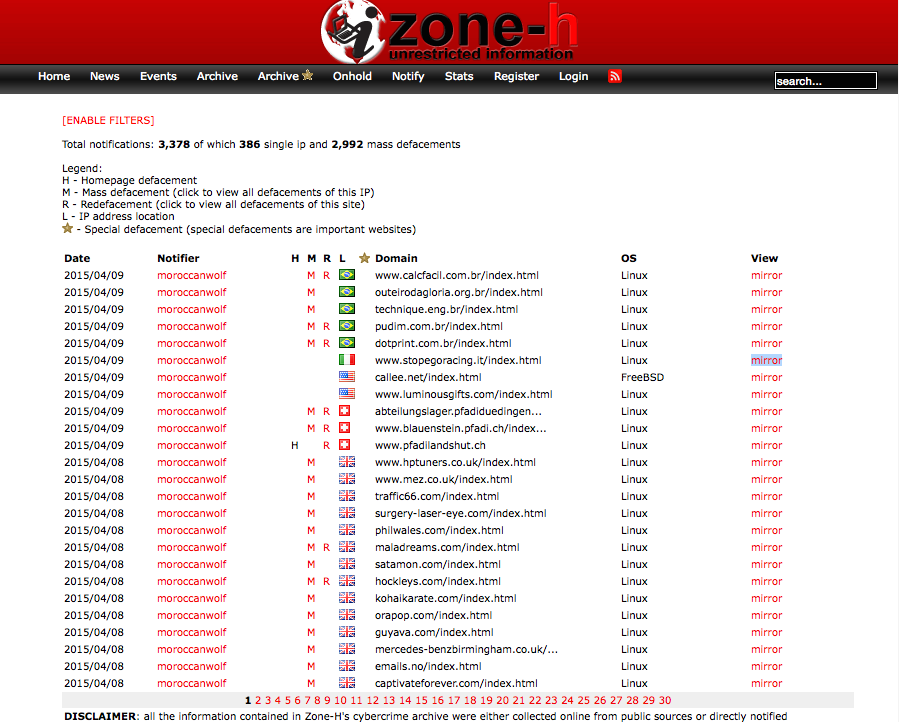The width and height of the screenshot is (899, 722).
Task: Go to page 10 of results
Action: [340, 700]
